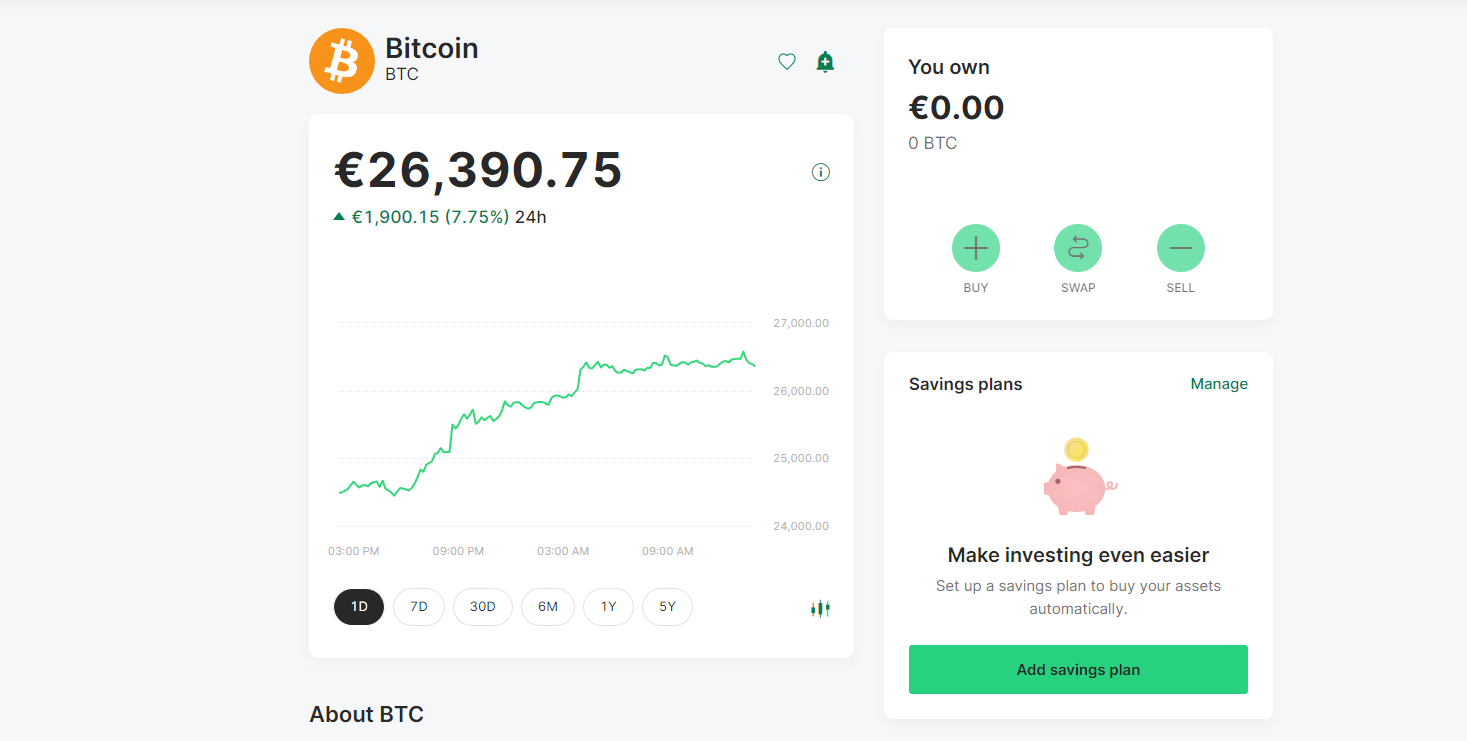Select the 7D time range

coord(419,607)
